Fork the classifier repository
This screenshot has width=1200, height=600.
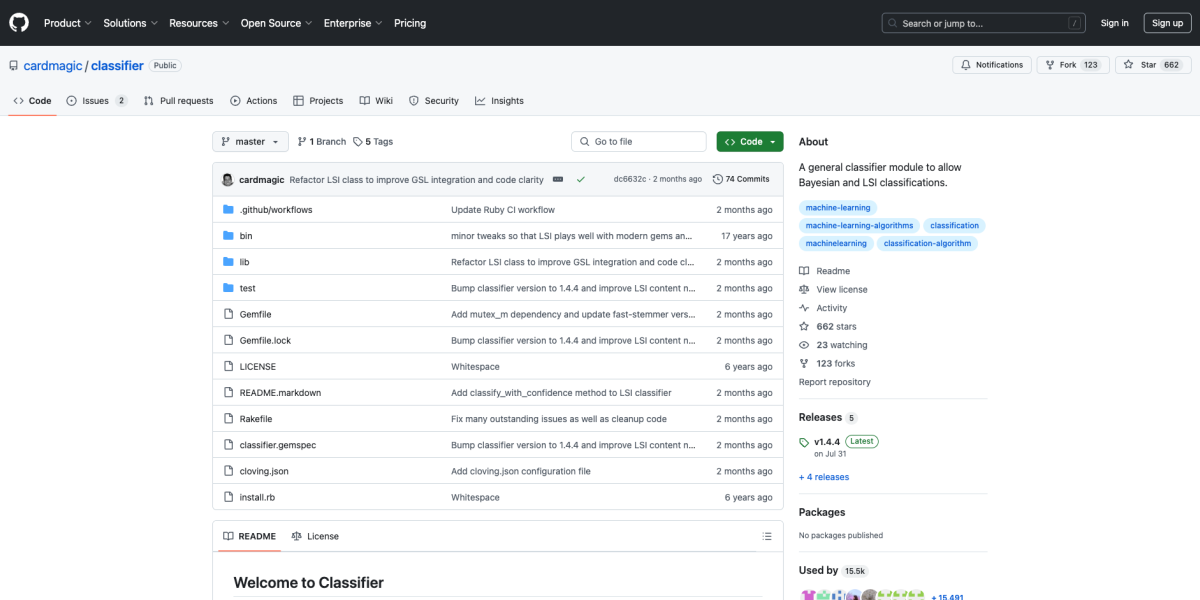[1061, 65]
